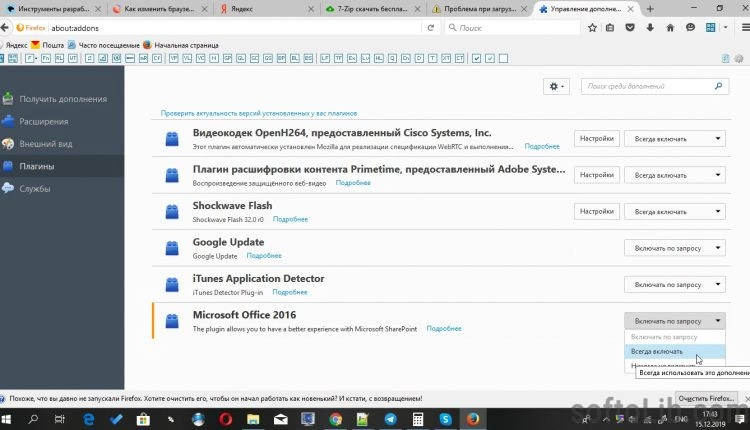Image resolution: width=750 pixels, height=430 pixels.
Task: Expand Google Update activation dropdown
Action: click(x=674, y=248)
